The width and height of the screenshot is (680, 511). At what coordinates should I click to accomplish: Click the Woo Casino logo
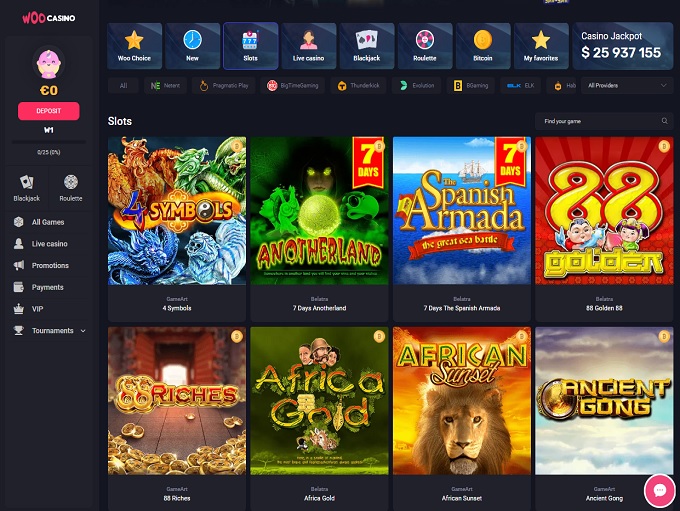pyautogui.click(x=49, y=18)
